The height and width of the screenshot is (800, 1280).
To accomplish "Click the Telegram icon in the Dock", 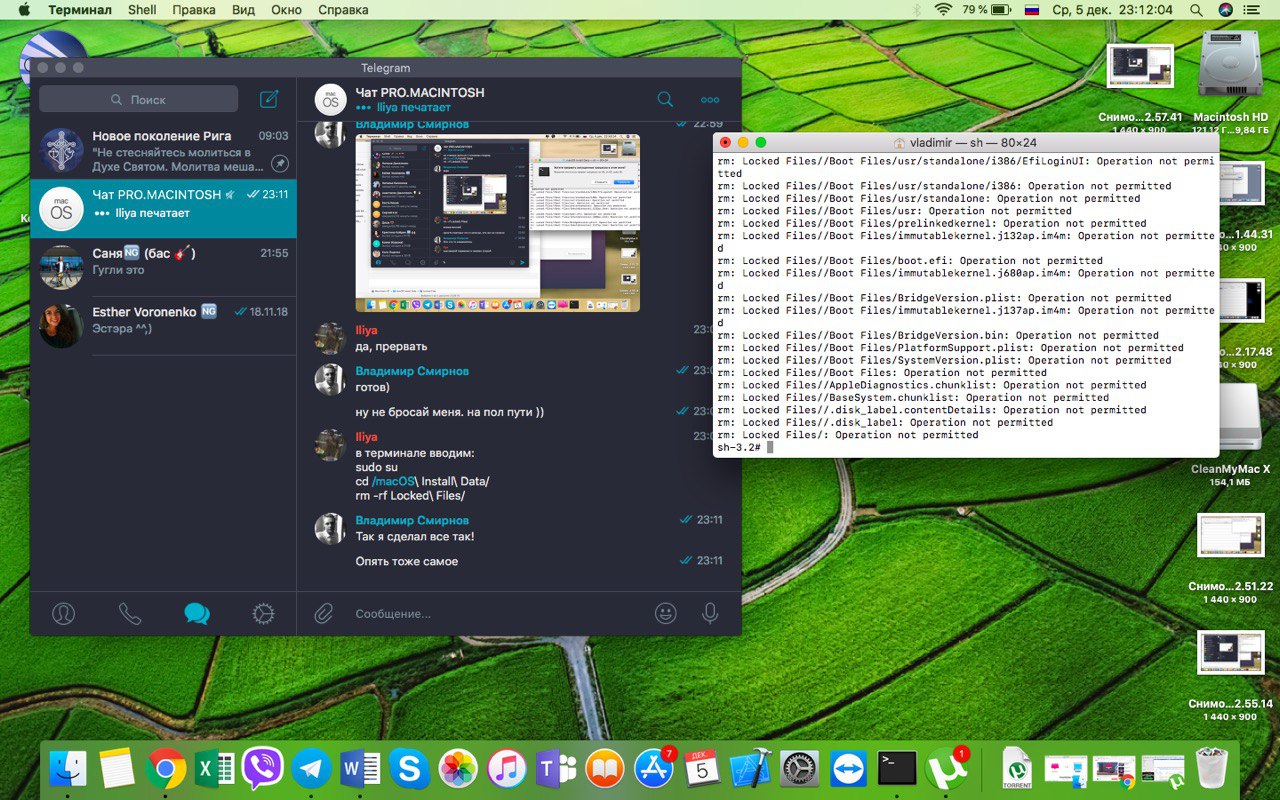I will click(x=312, y=769).
